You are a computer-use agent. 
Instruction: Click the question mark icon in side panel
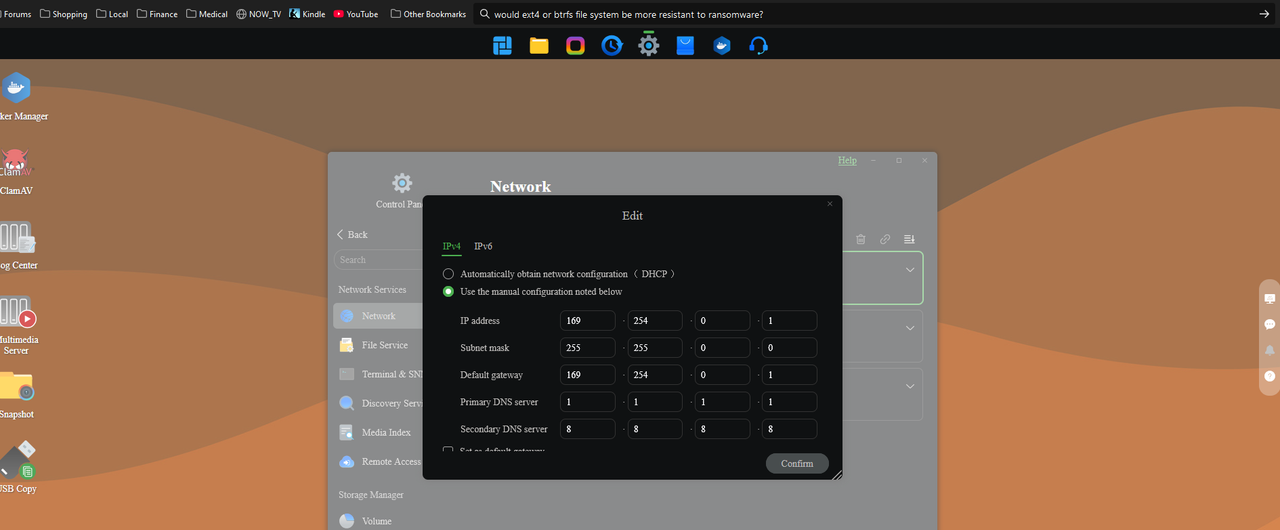coord(1270,376)
